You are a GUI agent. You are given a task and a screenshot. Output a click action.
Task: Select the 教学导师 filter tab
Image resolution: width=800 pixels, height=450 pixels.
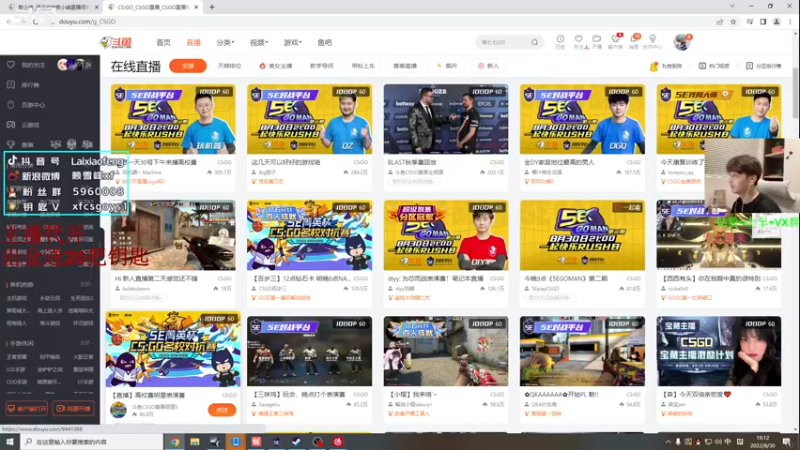321,66
